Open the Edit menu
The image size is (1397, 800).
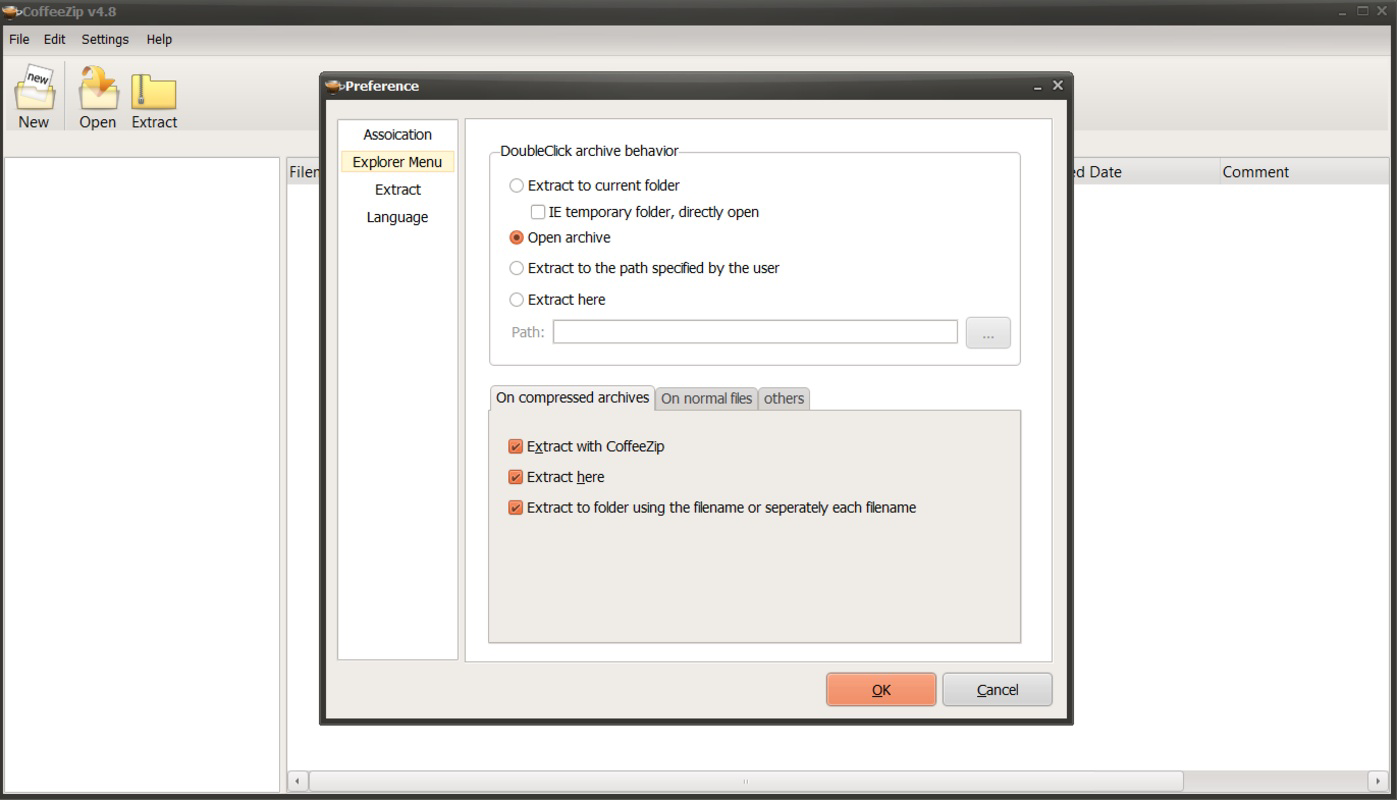click(54, 39)
